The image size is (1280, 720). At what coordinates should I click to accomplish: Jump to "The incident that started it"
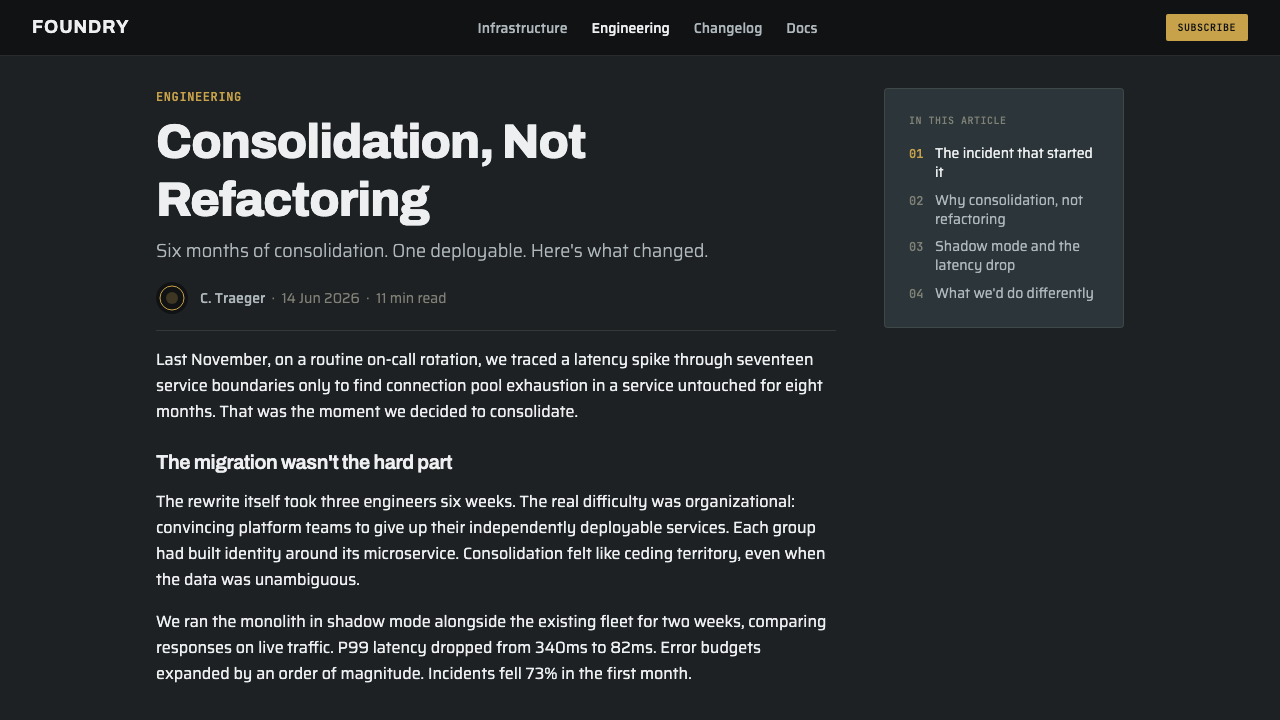click(x=1014, y=162)
